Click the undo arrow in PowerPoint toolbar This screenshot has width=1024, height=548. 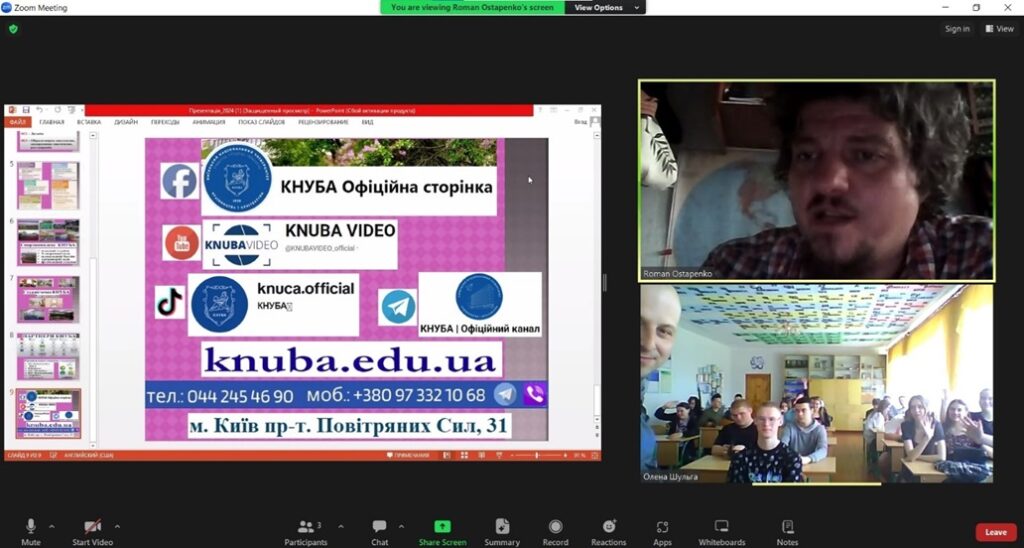point(39,110)
